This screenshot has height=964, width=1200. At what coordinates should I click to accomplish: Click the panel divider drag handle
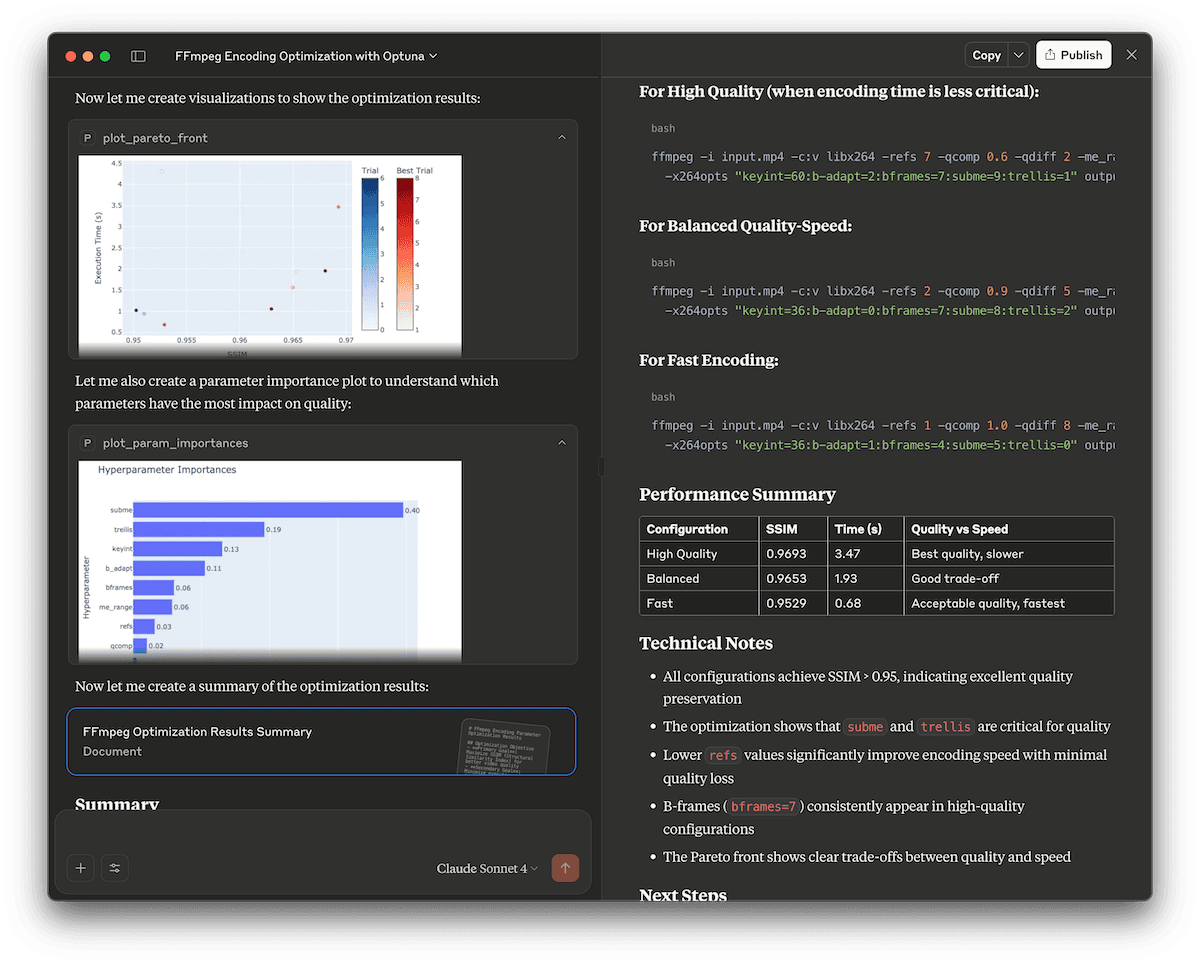click(x=601, y=466)
